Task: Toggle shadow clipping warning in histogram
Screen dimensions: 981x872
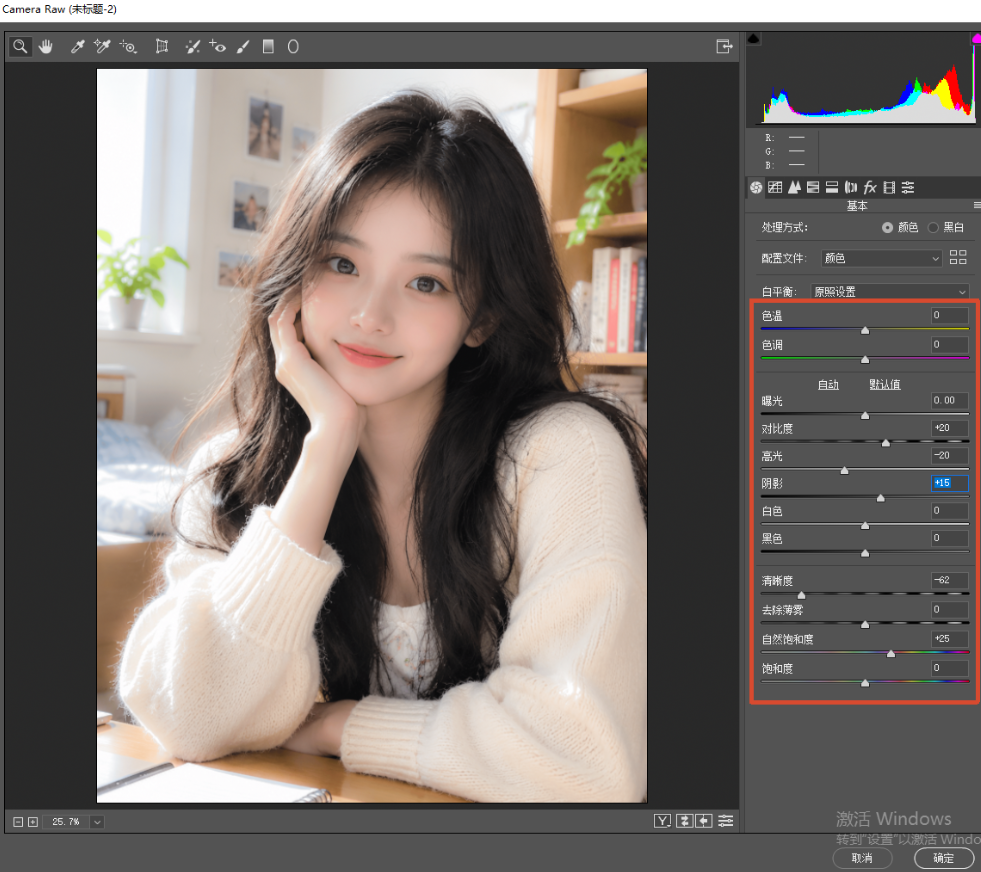Action: coord(753,39)
